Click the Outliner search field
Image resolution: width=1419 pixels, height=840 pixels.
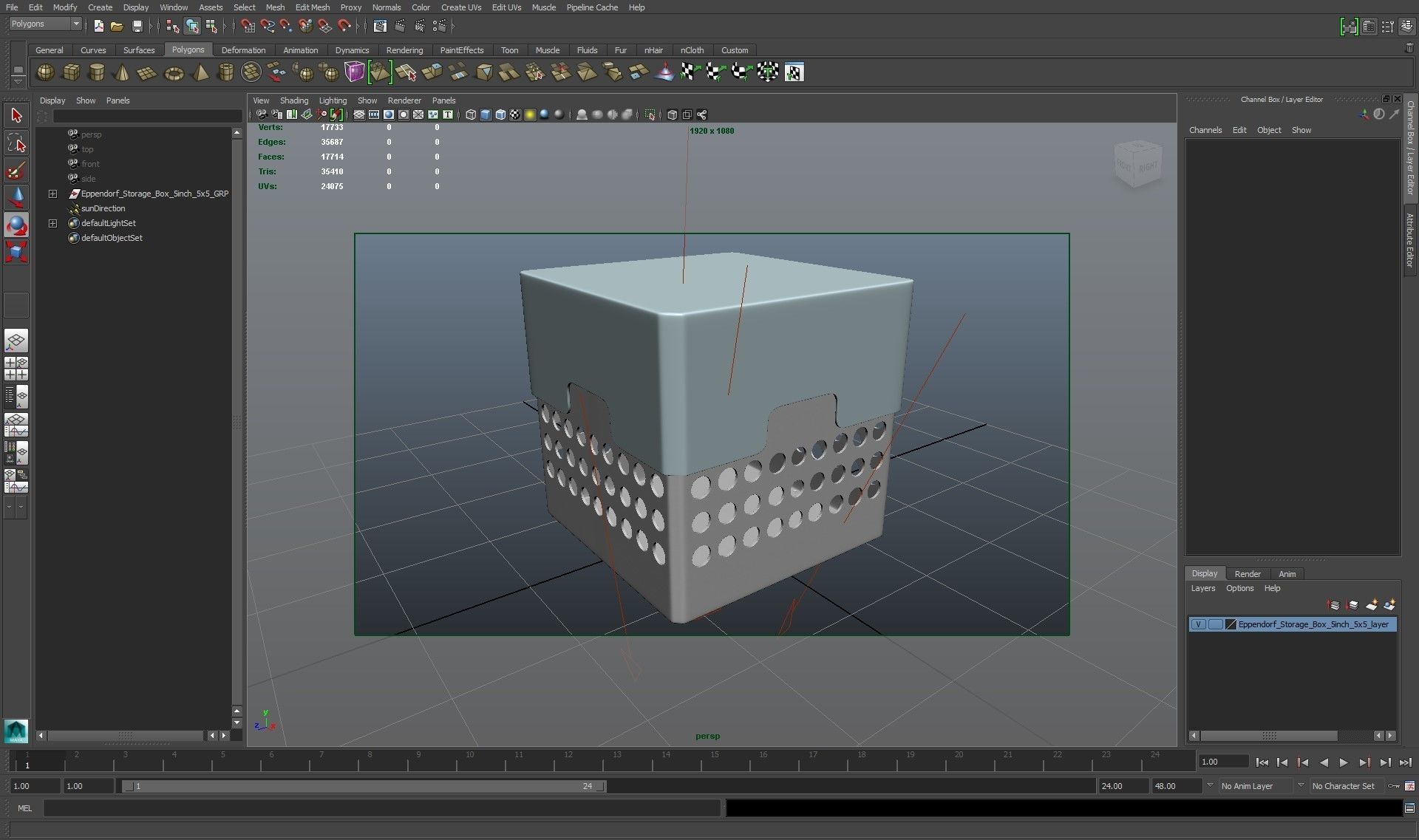pos(147,116)
